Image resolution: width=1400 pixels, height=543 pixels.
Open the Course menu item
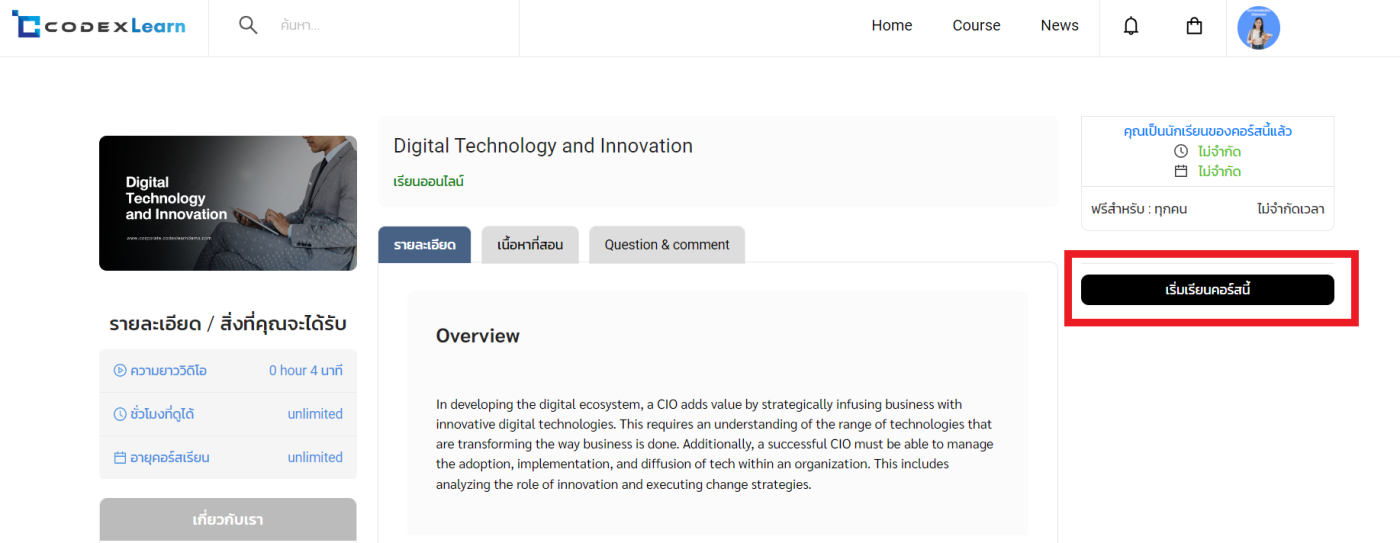[976, 26]
